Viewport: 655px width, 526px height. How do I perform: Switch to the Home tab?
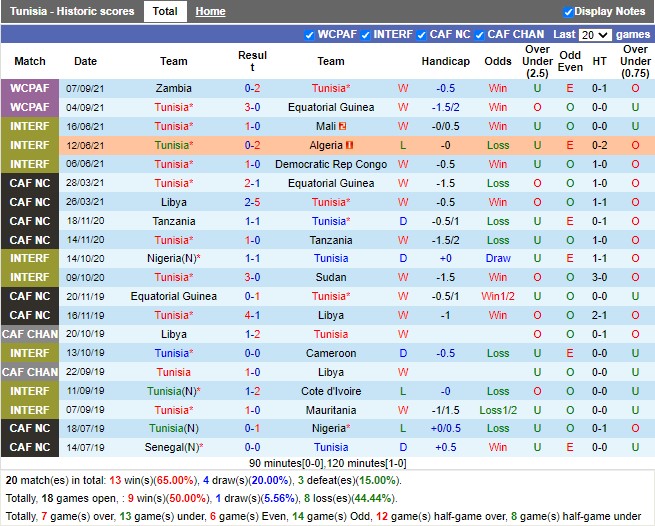pyautogui.click(x=210, y=12)
